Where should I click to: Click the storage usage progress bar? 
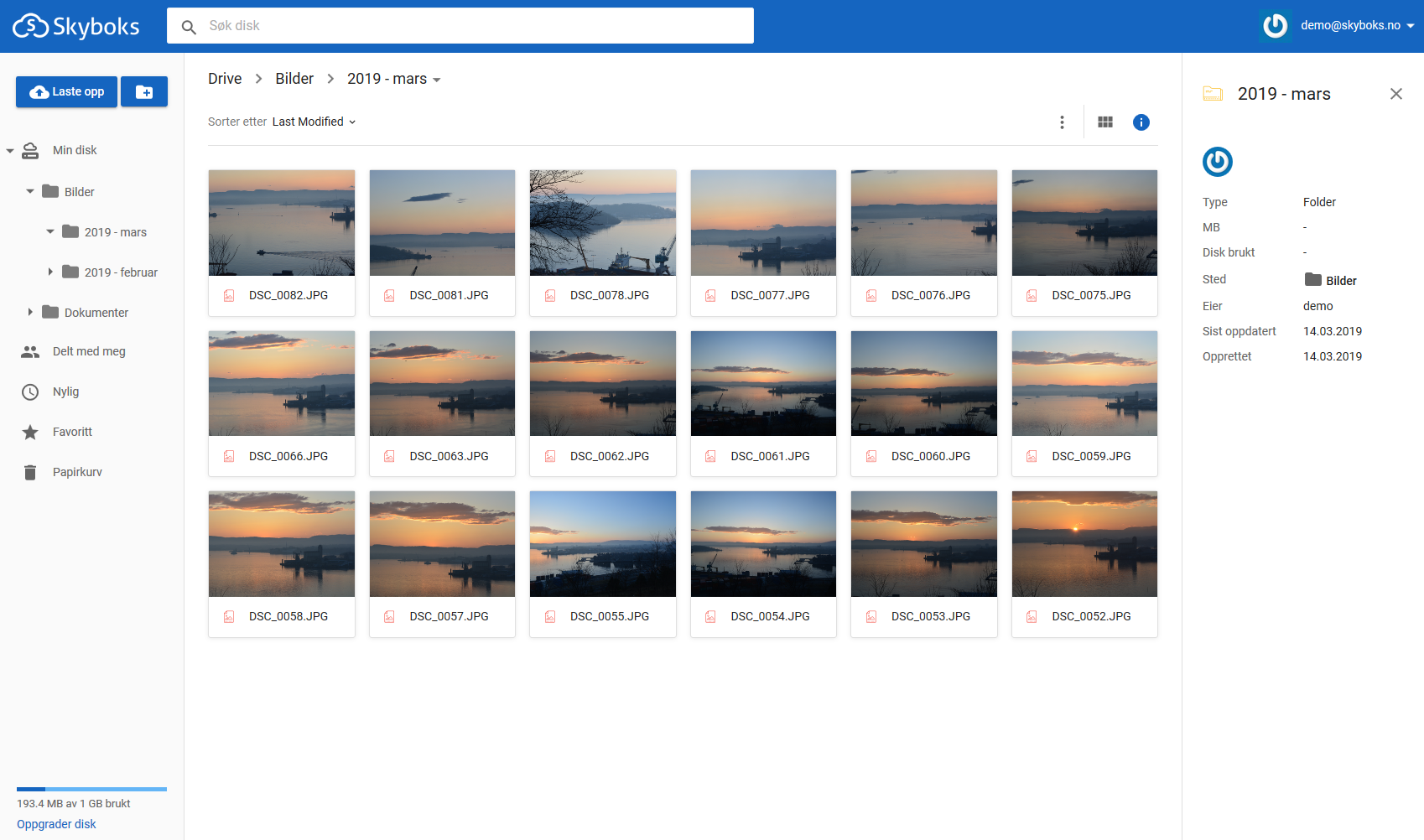point(91,789)
